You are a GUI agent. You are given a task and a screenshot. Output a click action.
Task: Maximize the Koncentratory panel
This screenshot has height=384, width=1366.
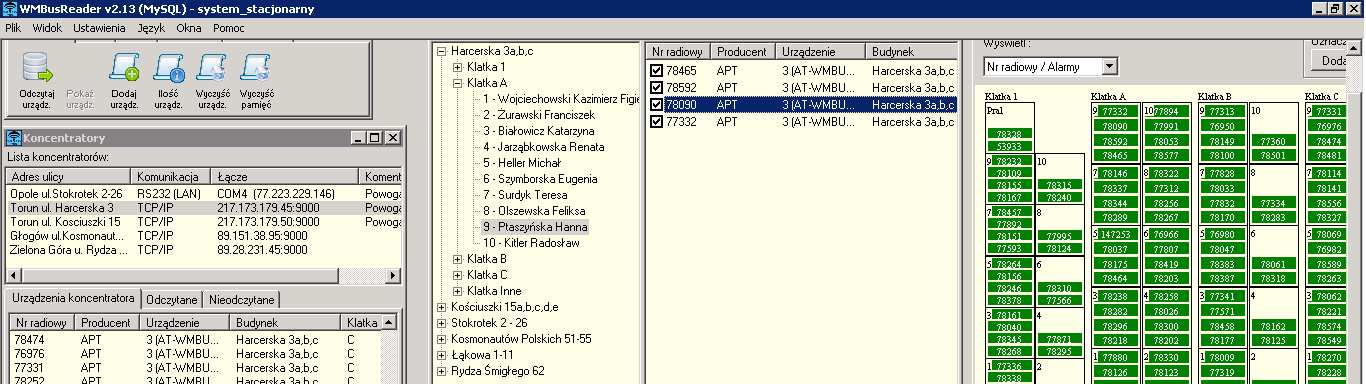click(375, 138)
